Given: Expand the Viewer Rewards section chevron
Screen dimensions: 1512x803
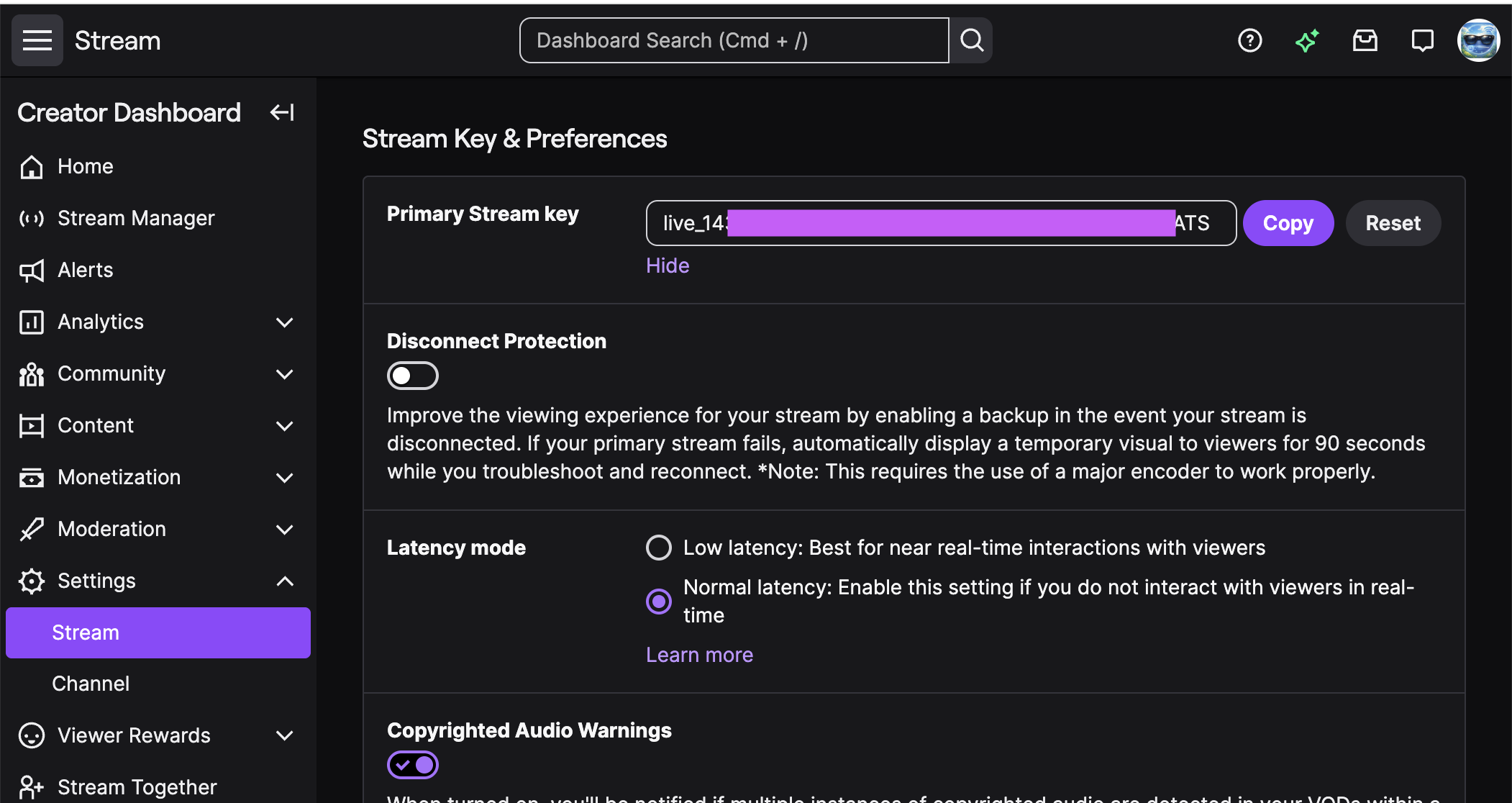Looking at the screenshot, I should 285,735.
